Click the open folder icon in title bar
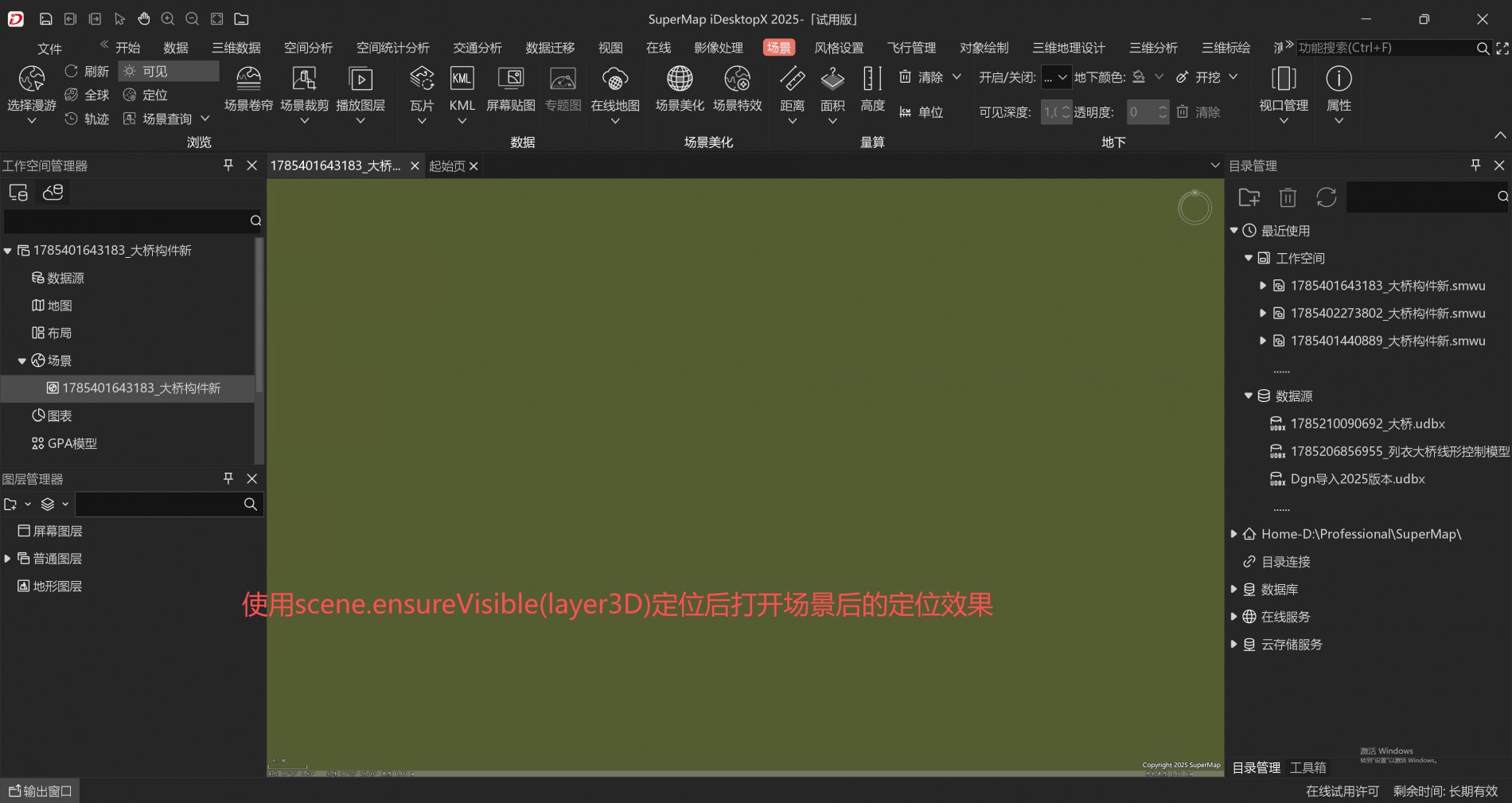Viewport: 1512px width, 803px height. 242,19
